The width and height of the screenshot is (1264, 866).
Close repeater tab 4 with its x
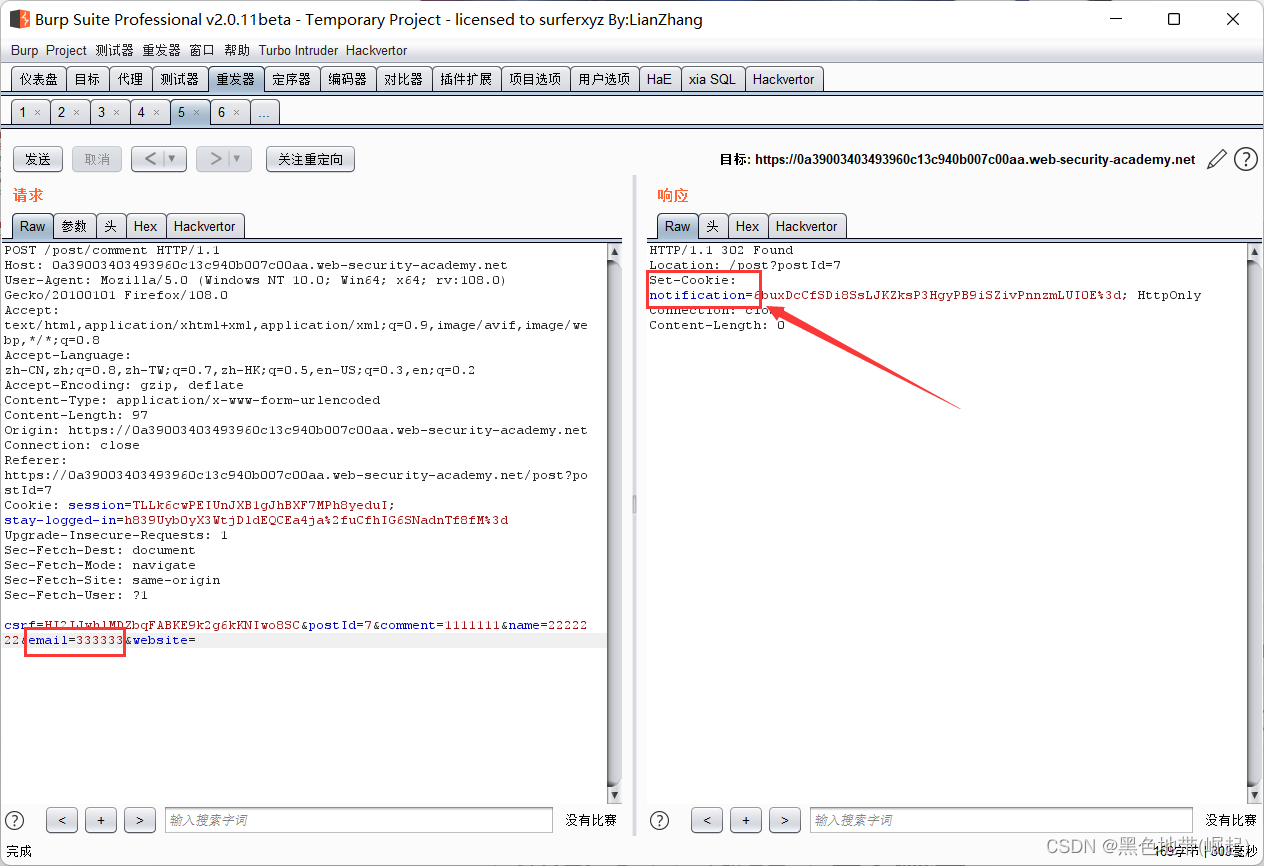point(156,113)
